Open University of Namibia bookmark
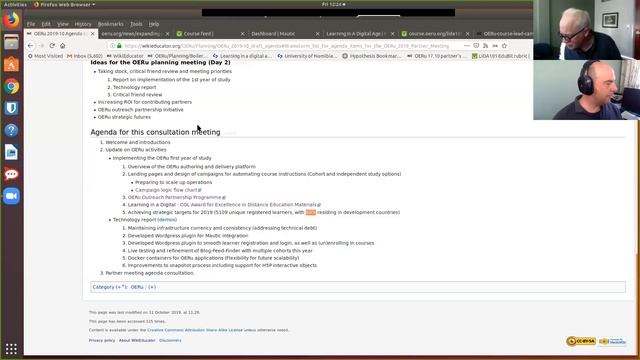This screenshot has height=360, width=640. coord(307,56)
